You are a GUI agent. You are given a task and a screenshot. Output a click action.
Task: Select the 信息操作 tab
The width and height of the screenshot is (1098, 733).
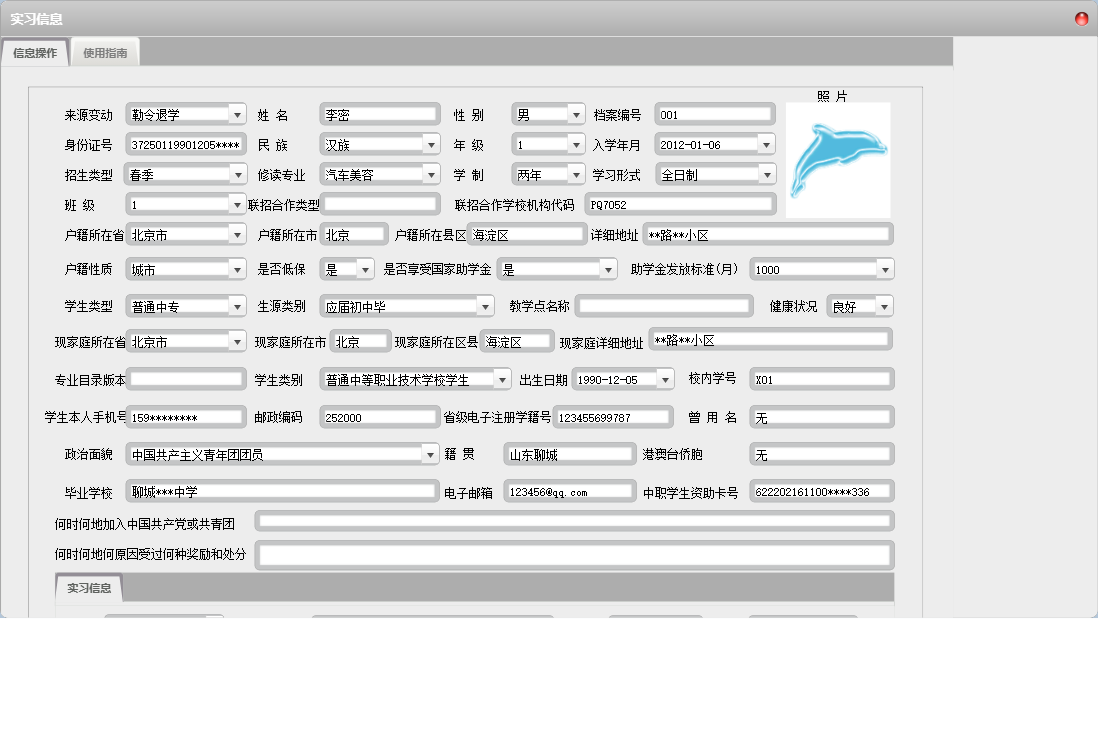35,53
